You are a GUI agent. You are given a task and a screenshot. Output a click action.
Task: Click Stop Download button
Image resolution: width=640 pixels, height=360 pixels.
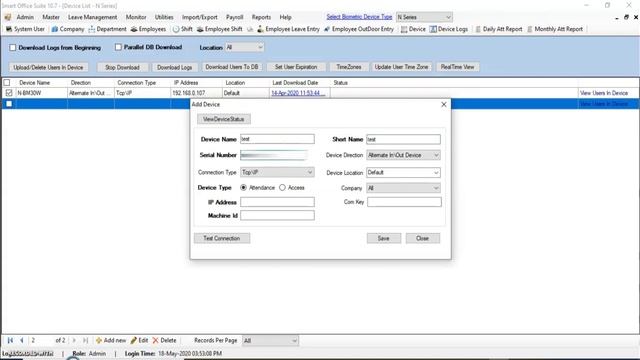coord(122,67)
